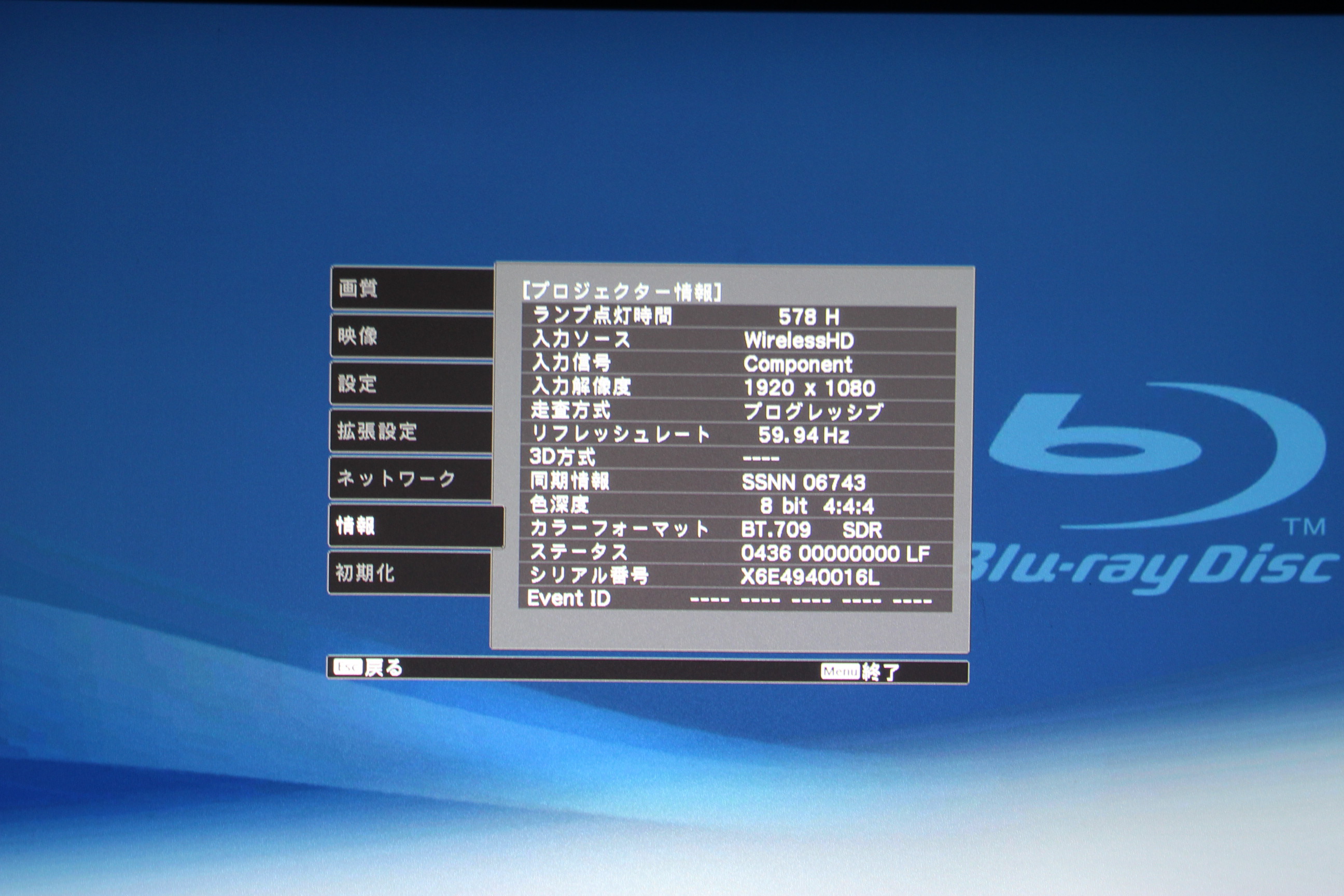Viewport: 1344px width, 896px height.
Task: Select the 3D方式 row label
Action: click(562, 458)
